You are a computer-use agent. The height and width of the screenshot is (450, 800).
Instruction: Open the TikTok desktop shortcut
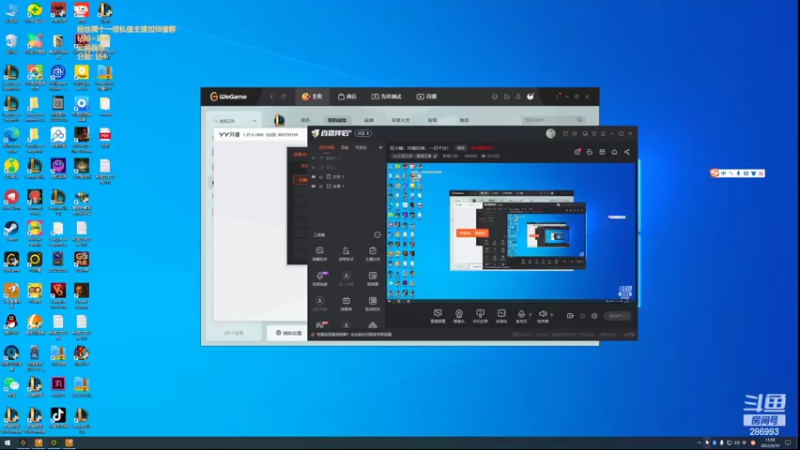point(58,418)
